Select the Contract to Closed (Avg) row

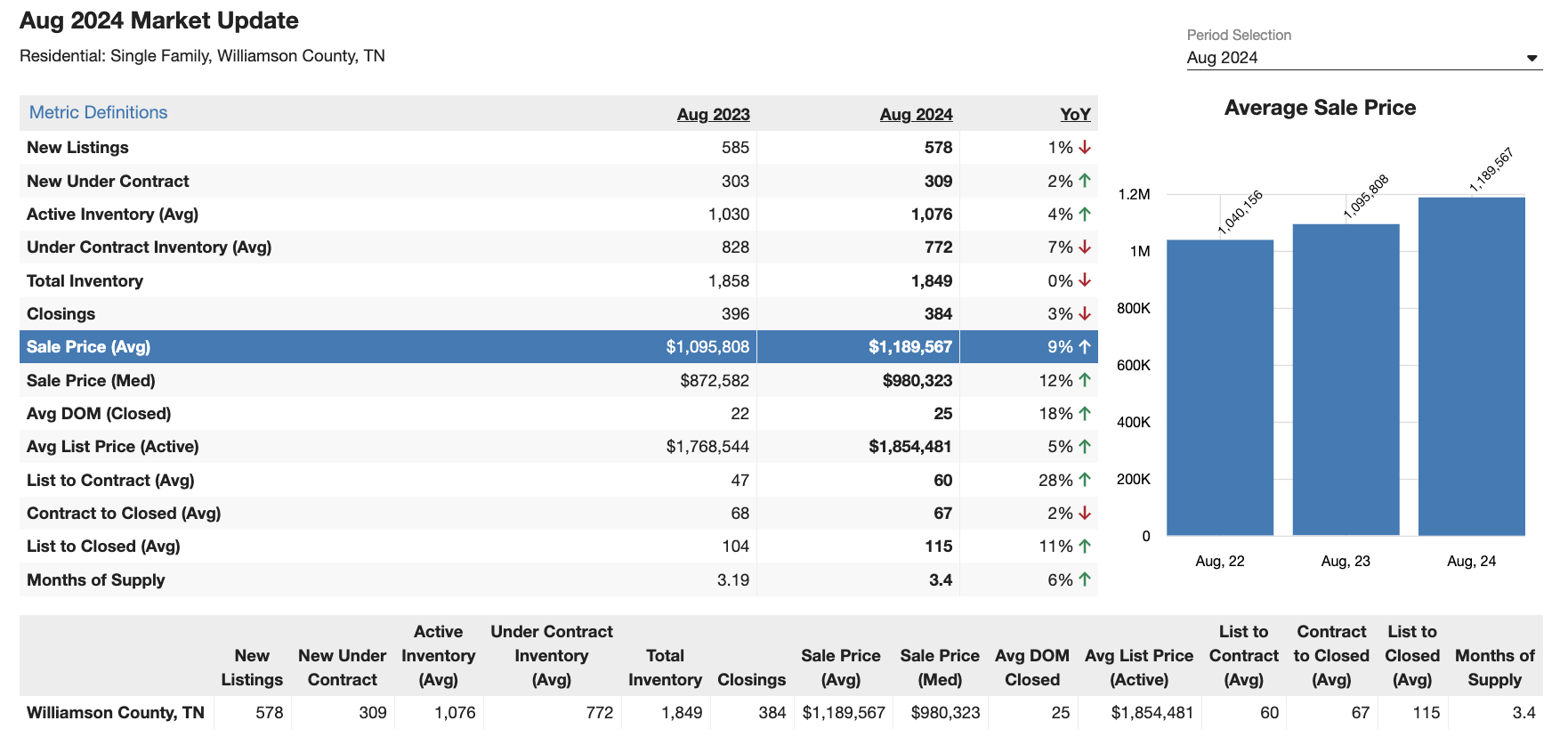(559, 514)
